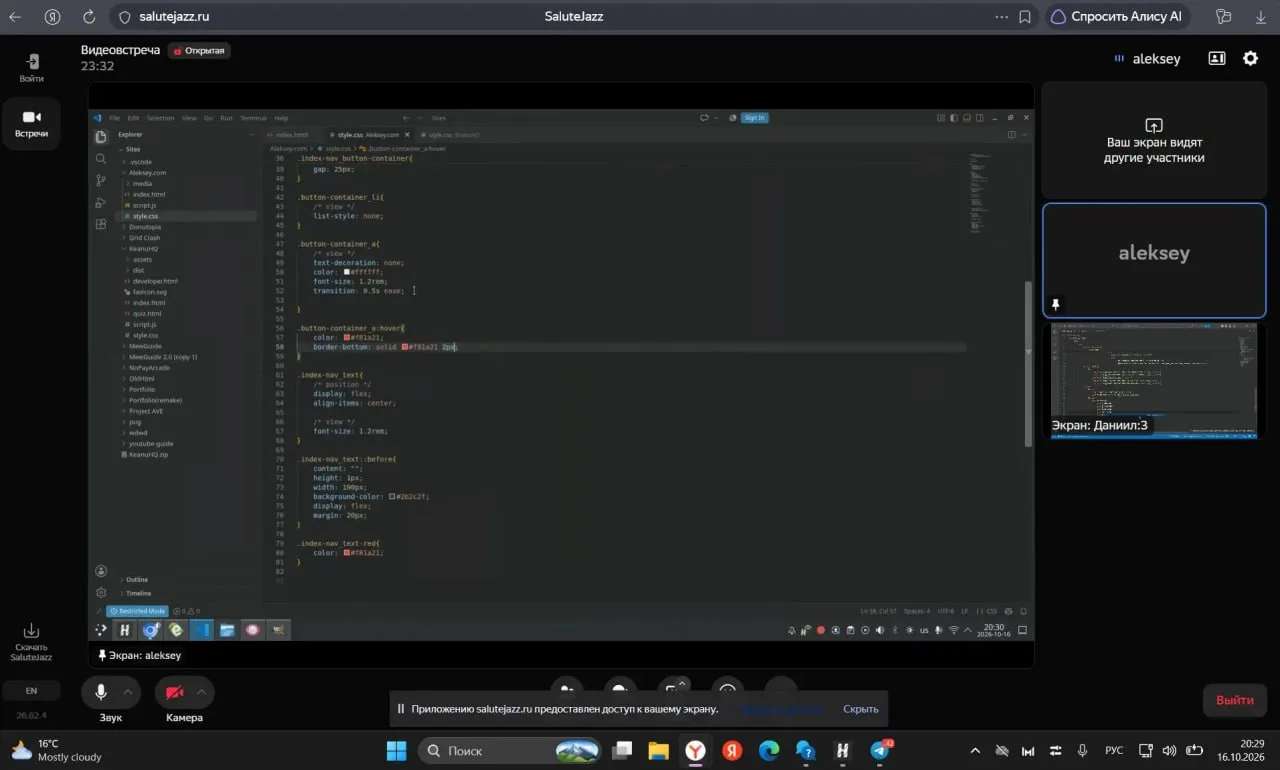Show hidden tray icons chevron

point(975,750)
